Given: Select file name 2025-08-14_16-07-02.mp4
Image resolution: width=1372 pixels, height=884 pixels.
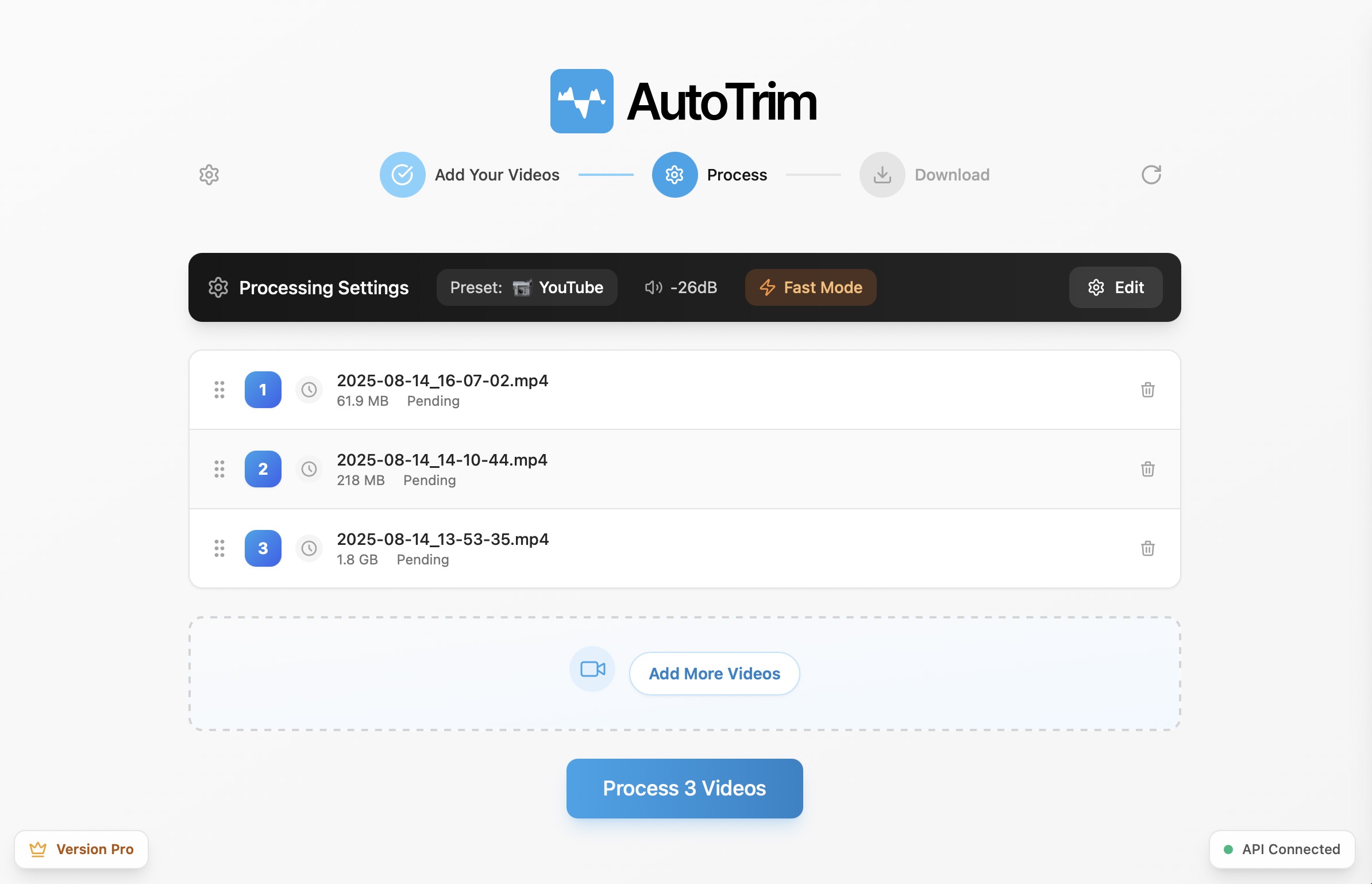Looking at the screenshot, I should (x=442, y=380).
